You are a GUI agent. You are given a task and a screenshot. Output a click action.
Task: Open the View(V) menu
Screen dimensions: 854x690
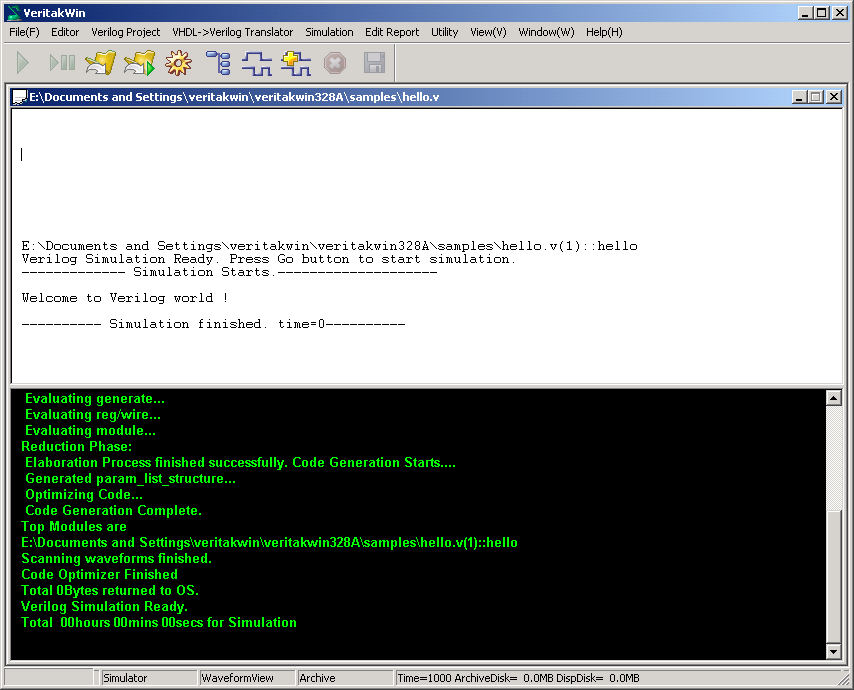pyautogui.click(x=489, y=32)
